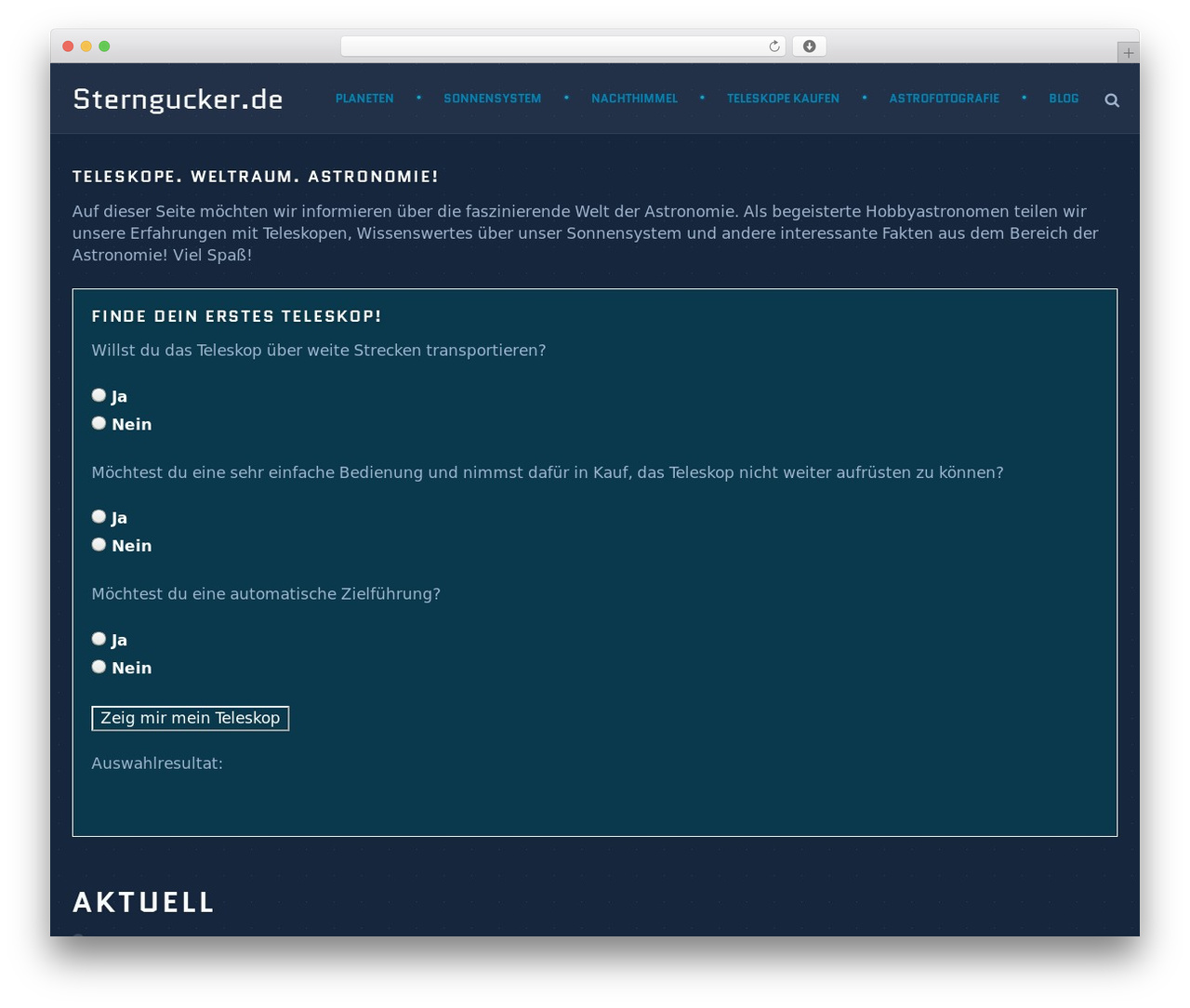Pick Ja for automatische Zielführung
Screen dimensions: 1190x1008
(99, 639)
